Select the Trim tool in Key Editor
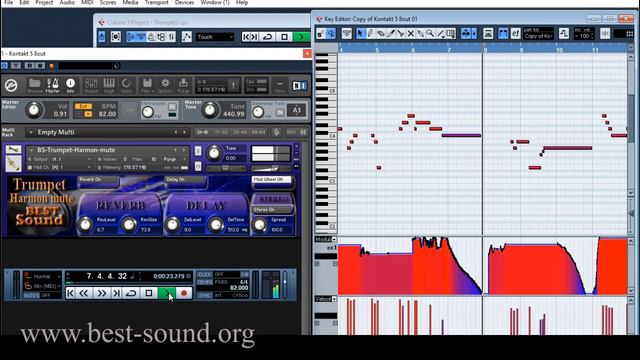This screenshot has width=640, height=360. 390,33
